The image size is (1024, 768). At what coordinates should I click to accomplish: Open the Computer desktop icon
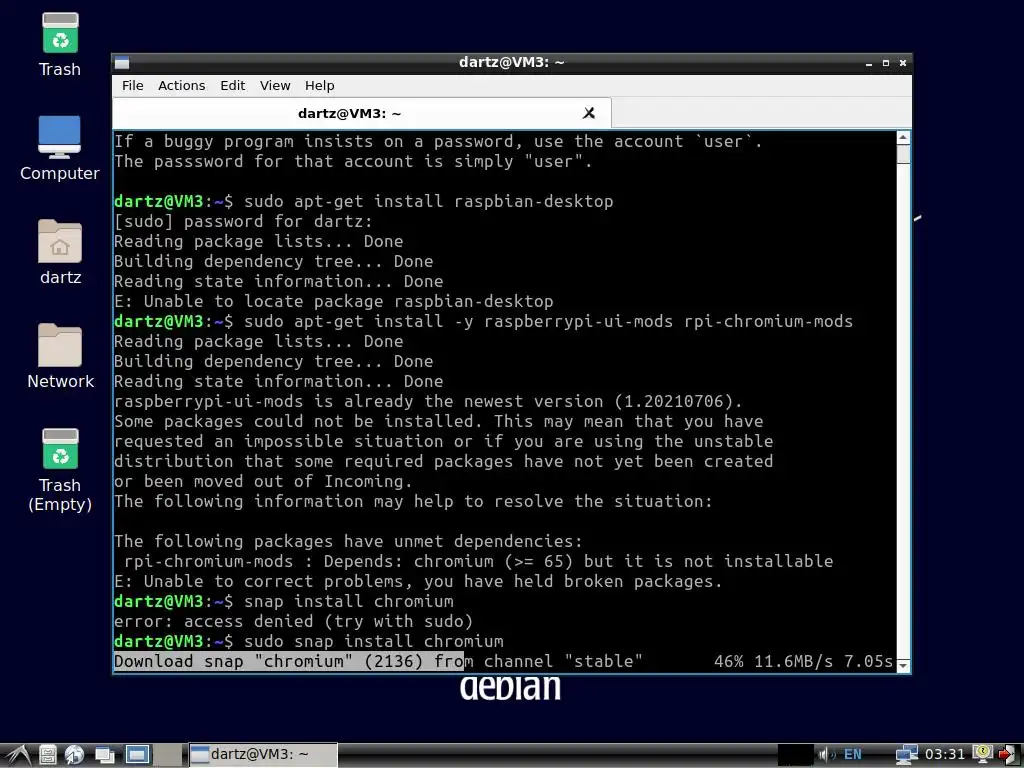59,149
